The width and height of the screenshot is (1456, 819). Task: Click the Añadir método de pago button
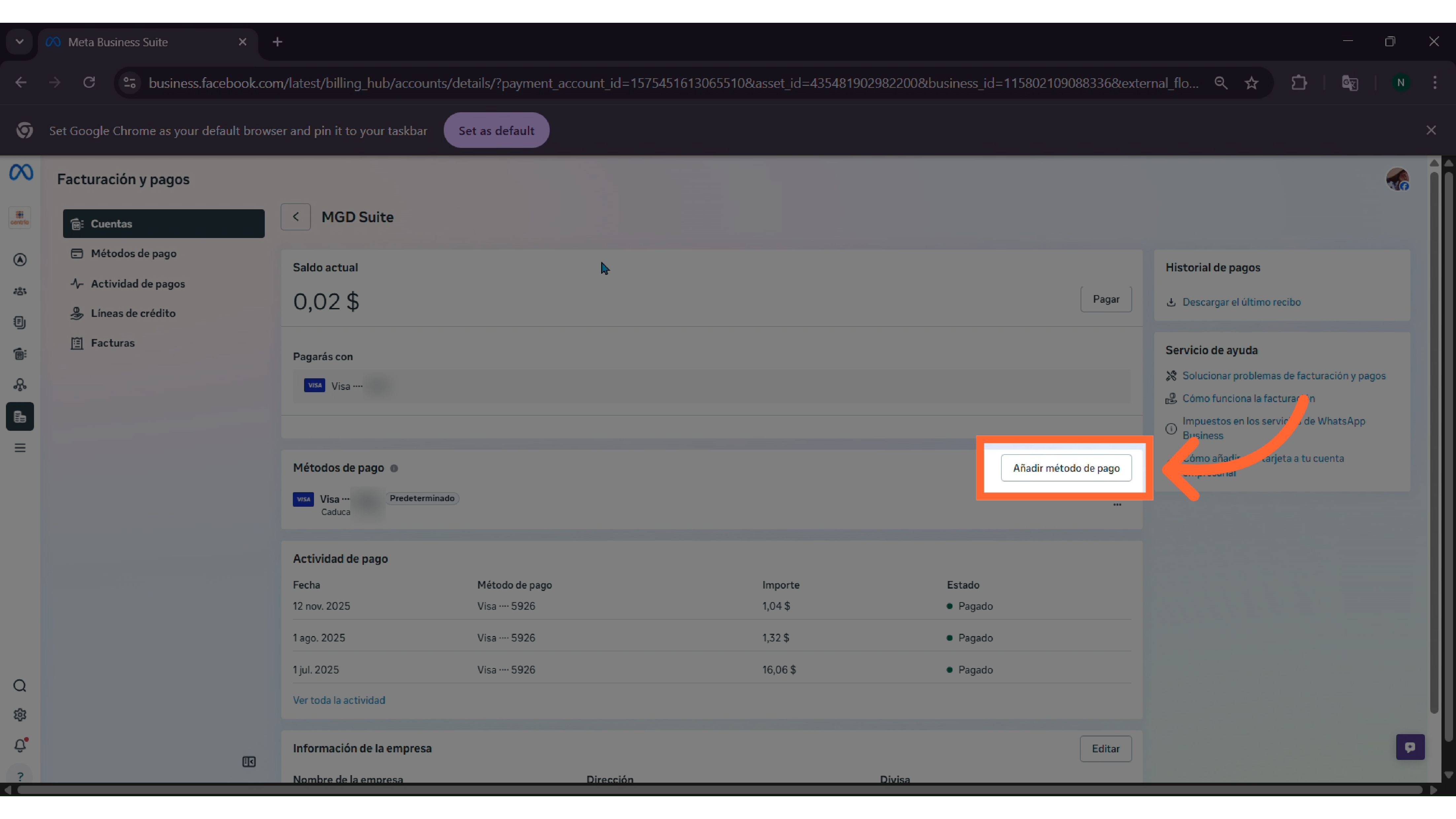coord(1066,468)
